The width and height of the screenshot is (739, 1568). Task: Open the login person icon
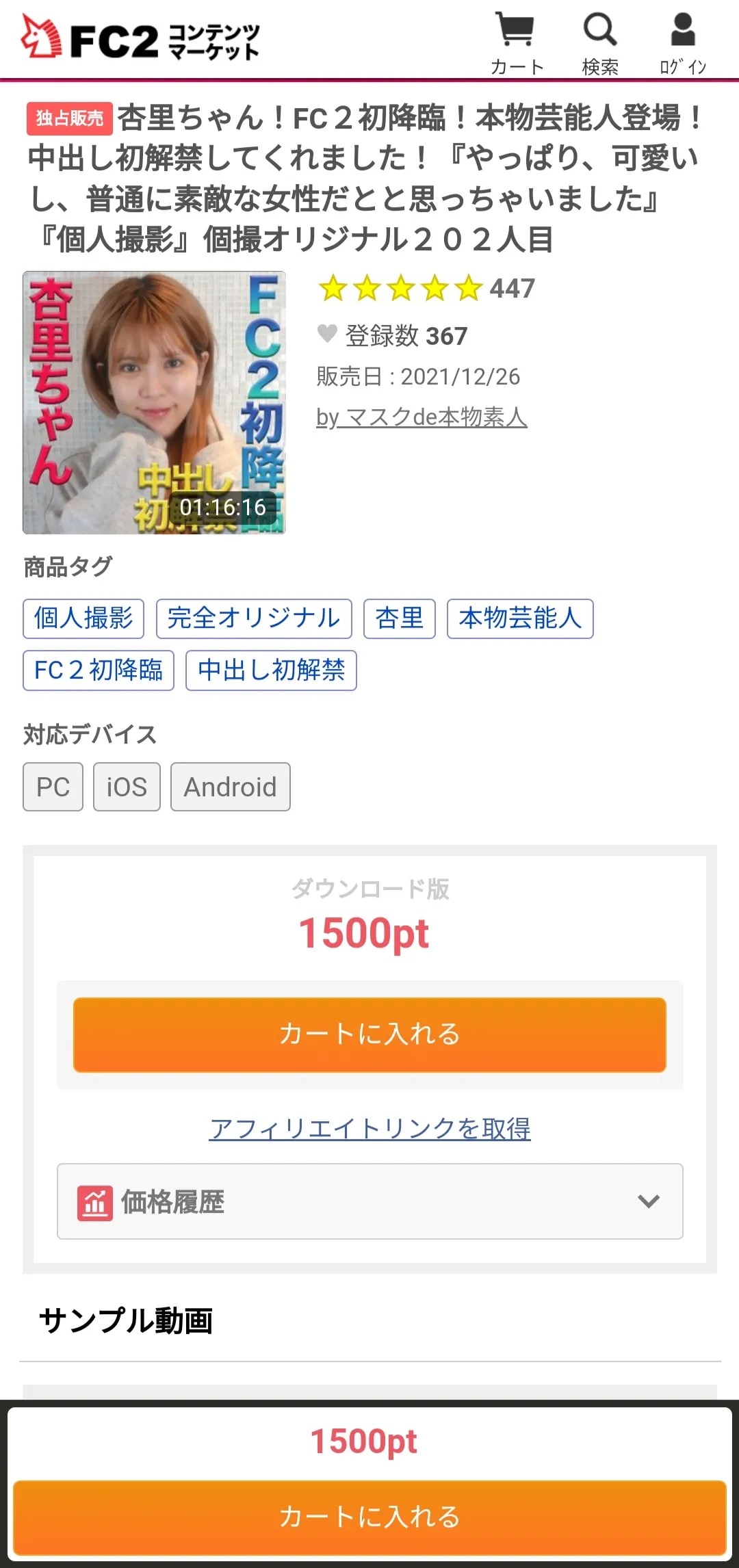(x=682, y=30)
